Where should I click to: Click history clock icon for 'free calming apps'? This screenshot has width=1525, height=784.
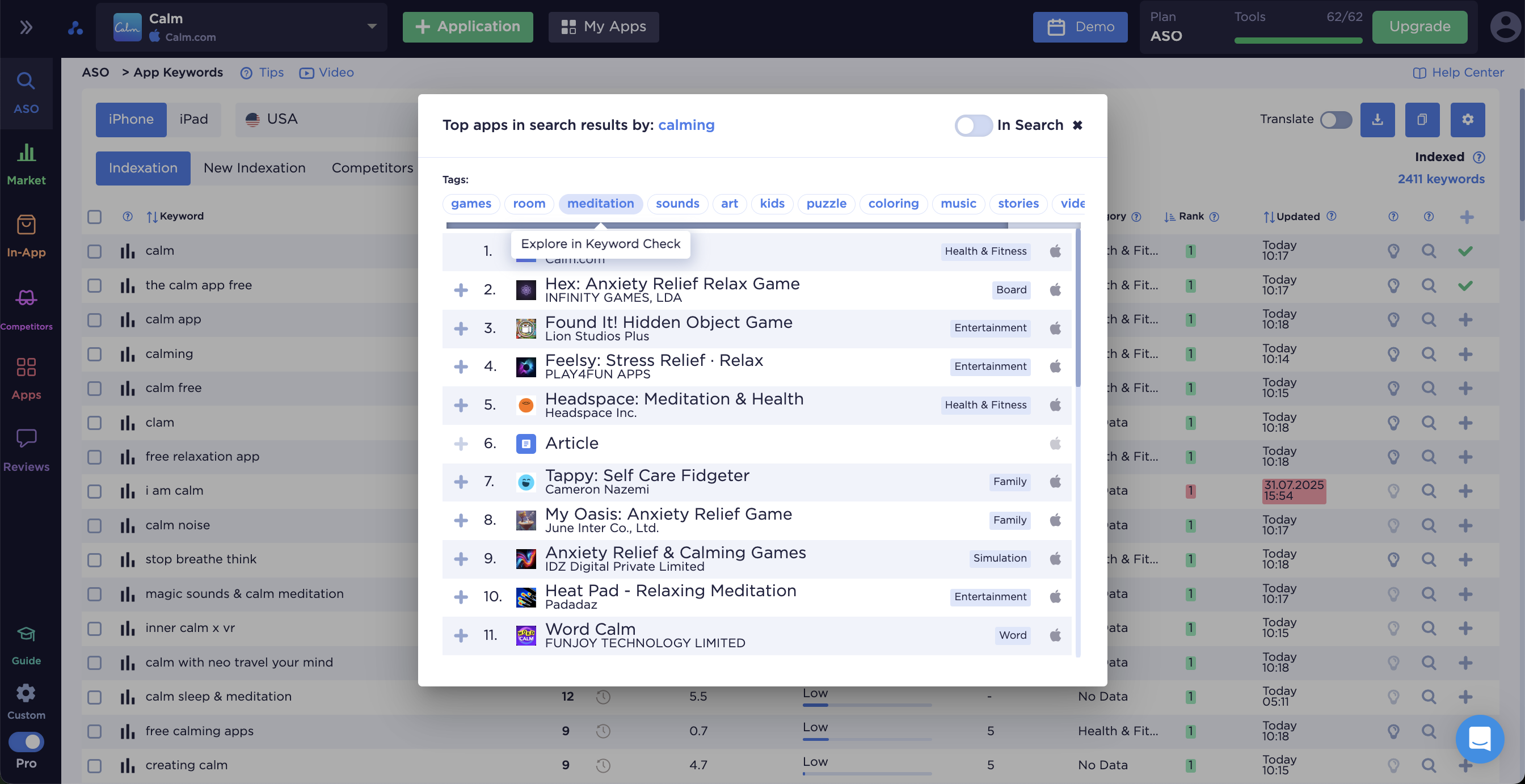click(603, 731)
